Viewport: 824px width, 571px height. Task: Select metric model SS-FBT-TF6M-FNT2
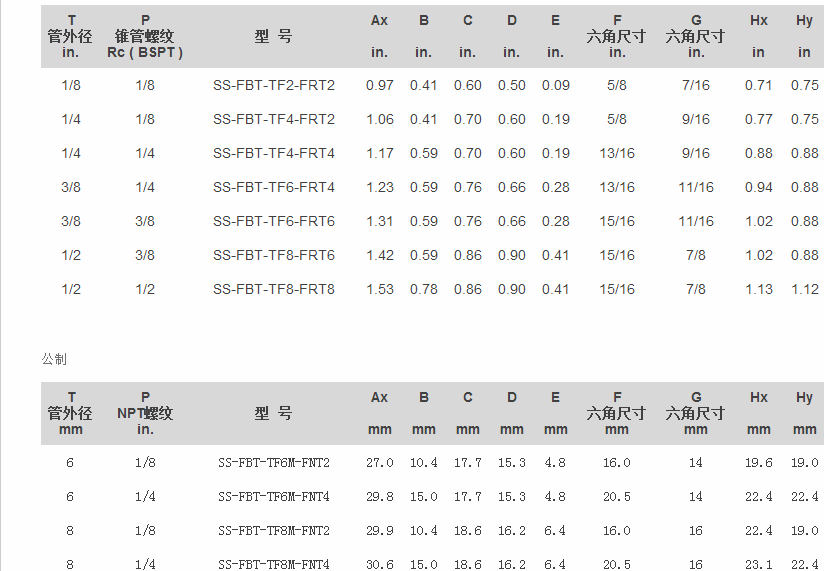click(273, 463)
